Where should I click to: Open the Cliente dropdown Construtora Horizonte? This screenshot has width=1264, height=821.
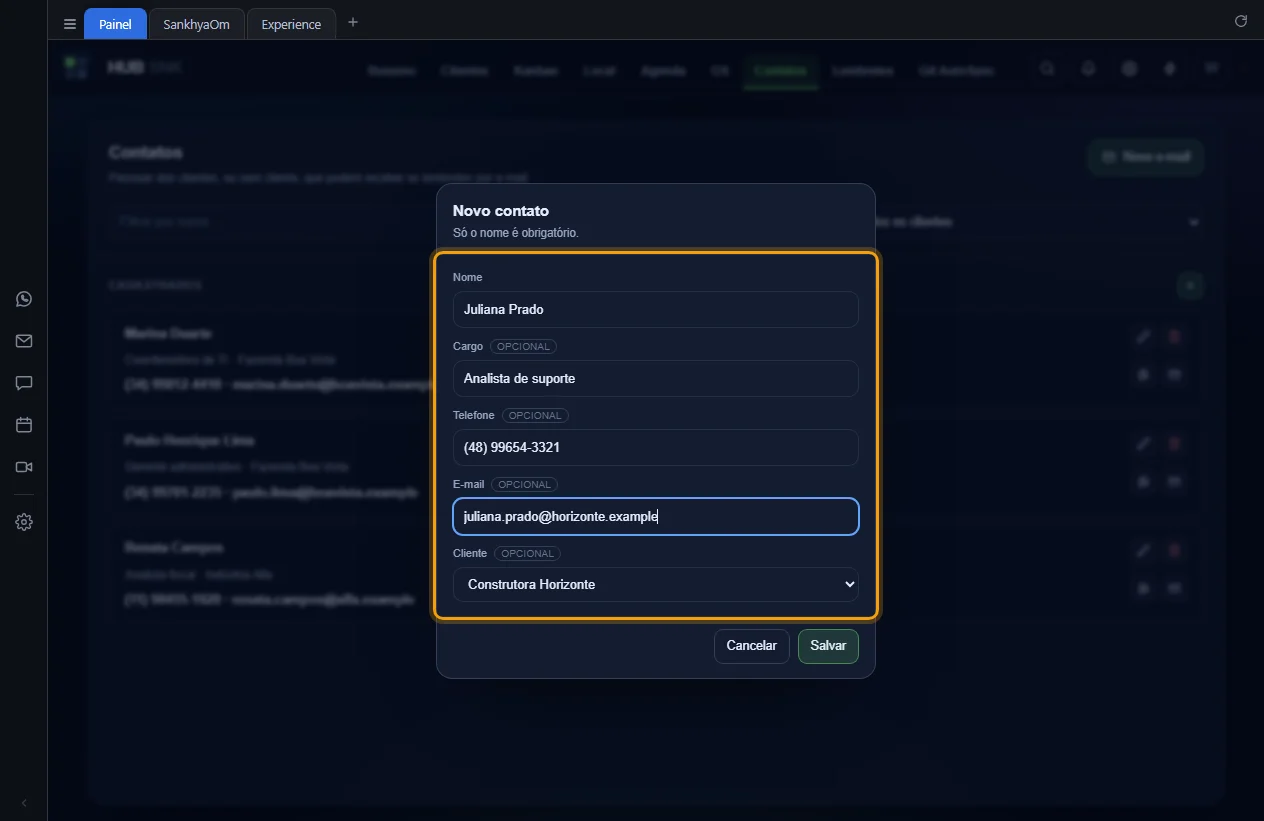point(656,584)
